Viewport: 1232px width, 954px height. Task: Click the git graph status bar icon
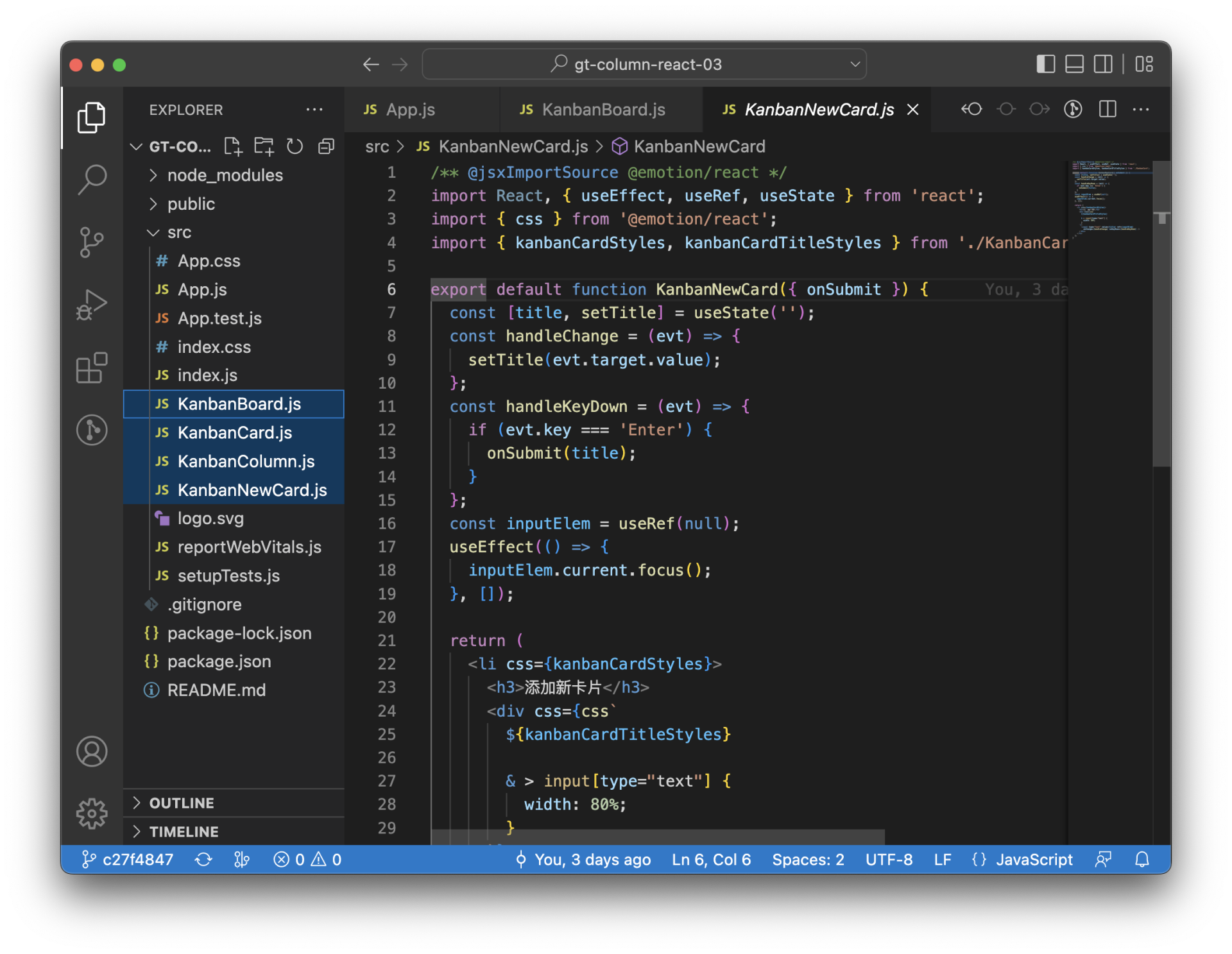tap(241, 859)
